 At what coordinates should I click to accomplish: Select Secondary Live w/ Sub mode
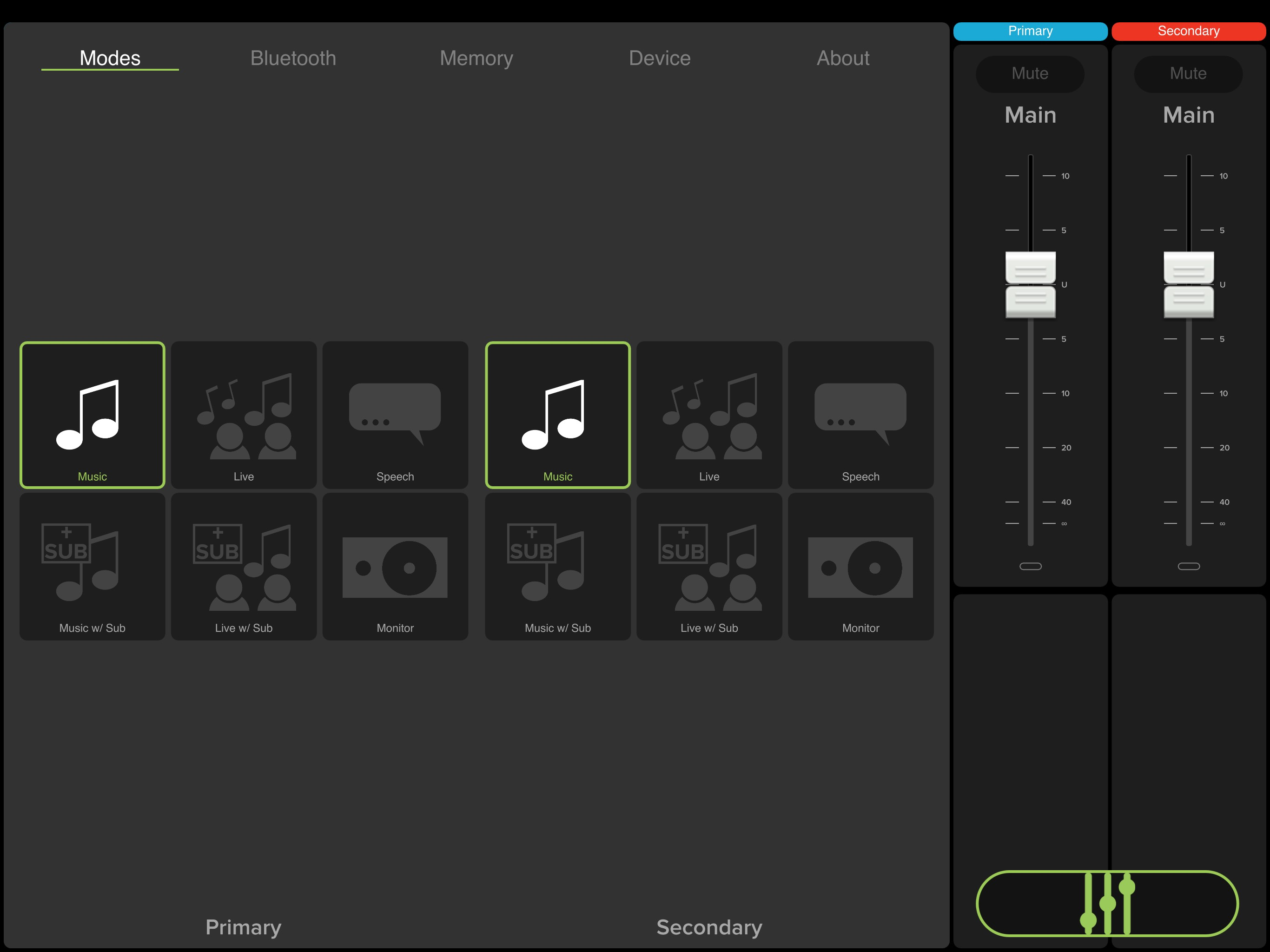coord(709,566)
